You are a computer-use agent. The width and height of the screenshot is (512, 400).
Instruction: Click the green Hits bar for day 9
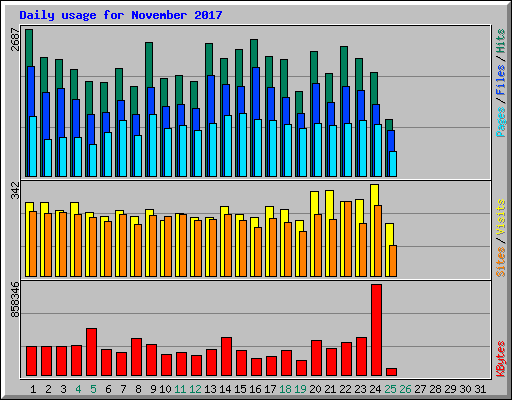tap(149, 64)
